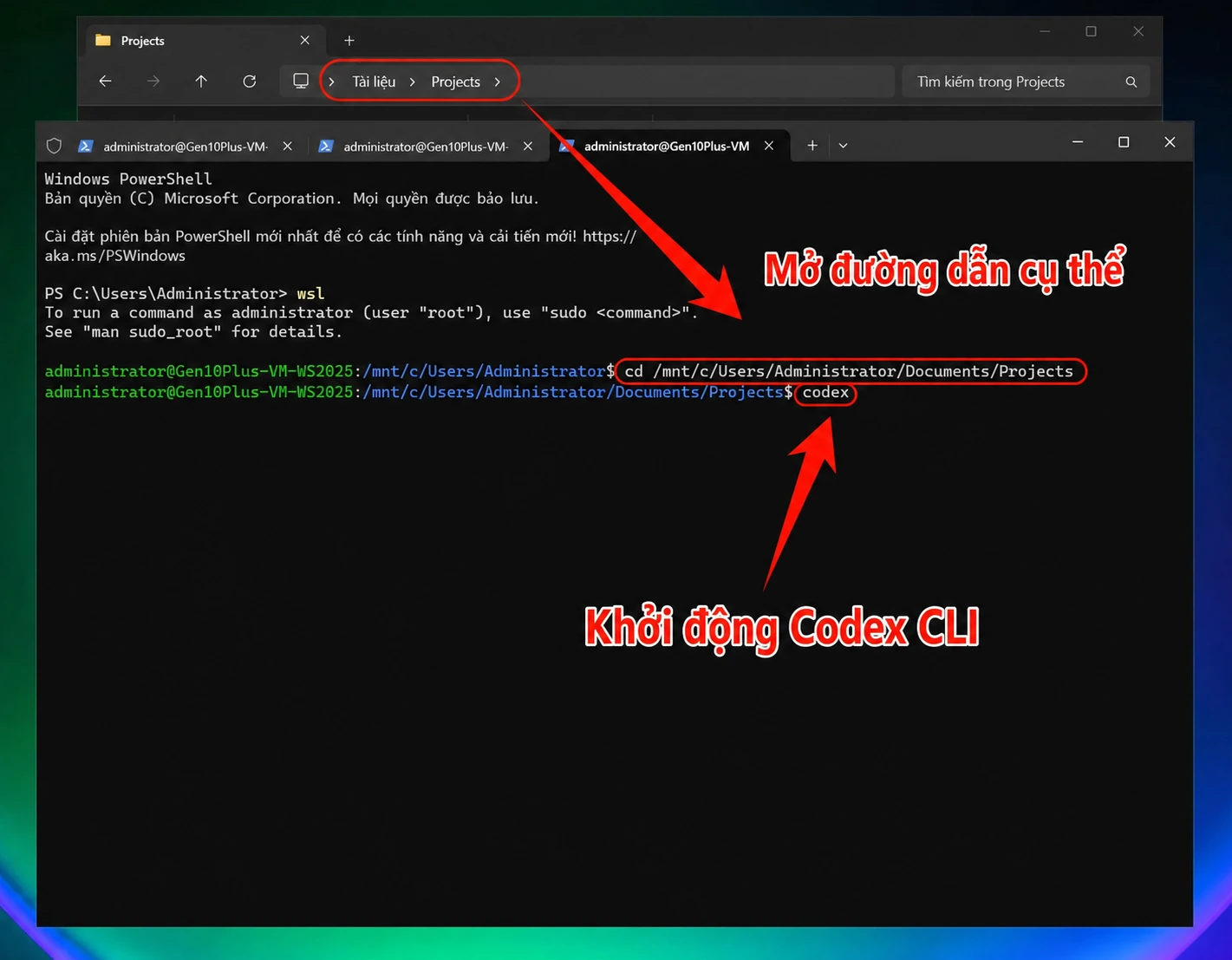Click the "Windows PowerShell" header line in terminal
The image size is (1232, 960).
tap(128, 179)
